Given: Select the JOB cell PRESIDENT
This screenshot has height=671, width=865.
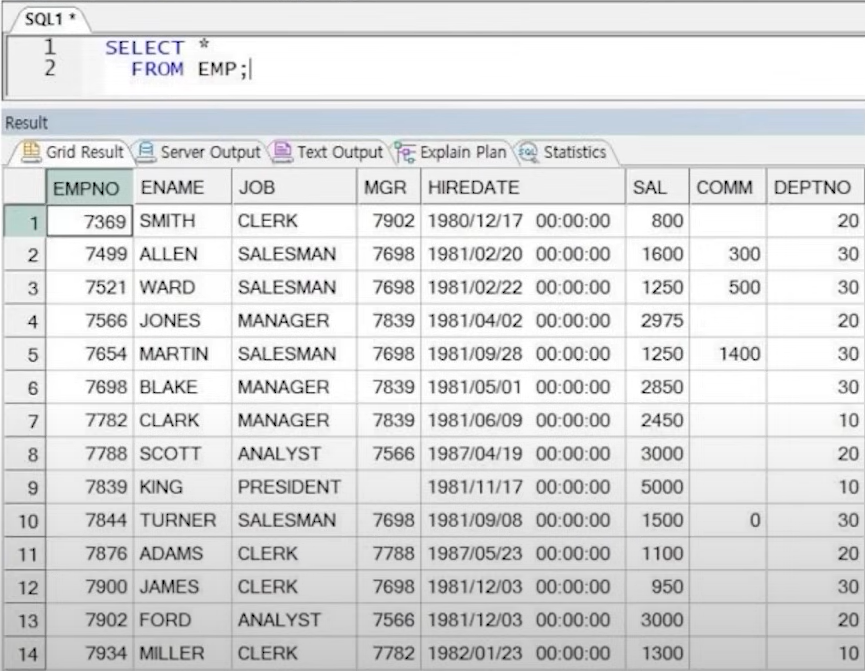Looking at the screenshot, I should (x=295, y=487).
